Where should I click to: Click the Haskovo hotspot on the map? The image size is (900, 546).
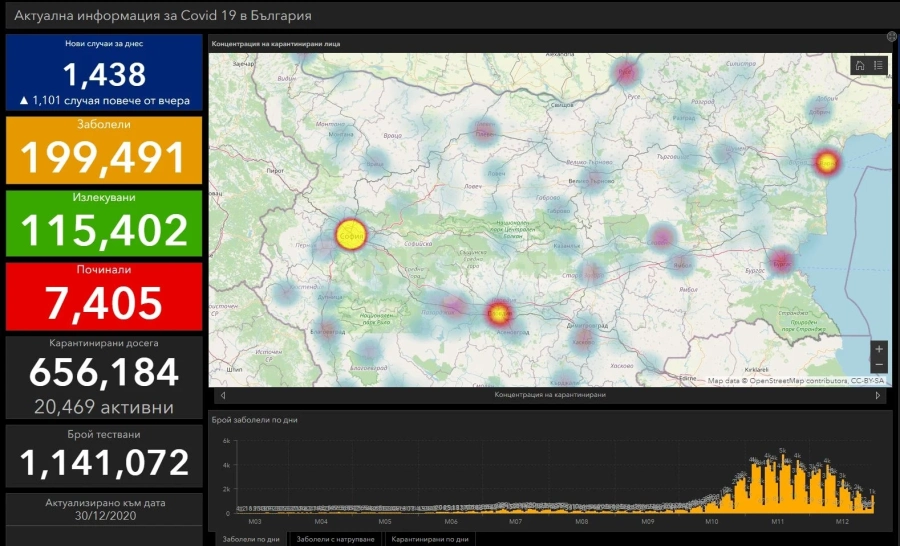pos(583,339)
